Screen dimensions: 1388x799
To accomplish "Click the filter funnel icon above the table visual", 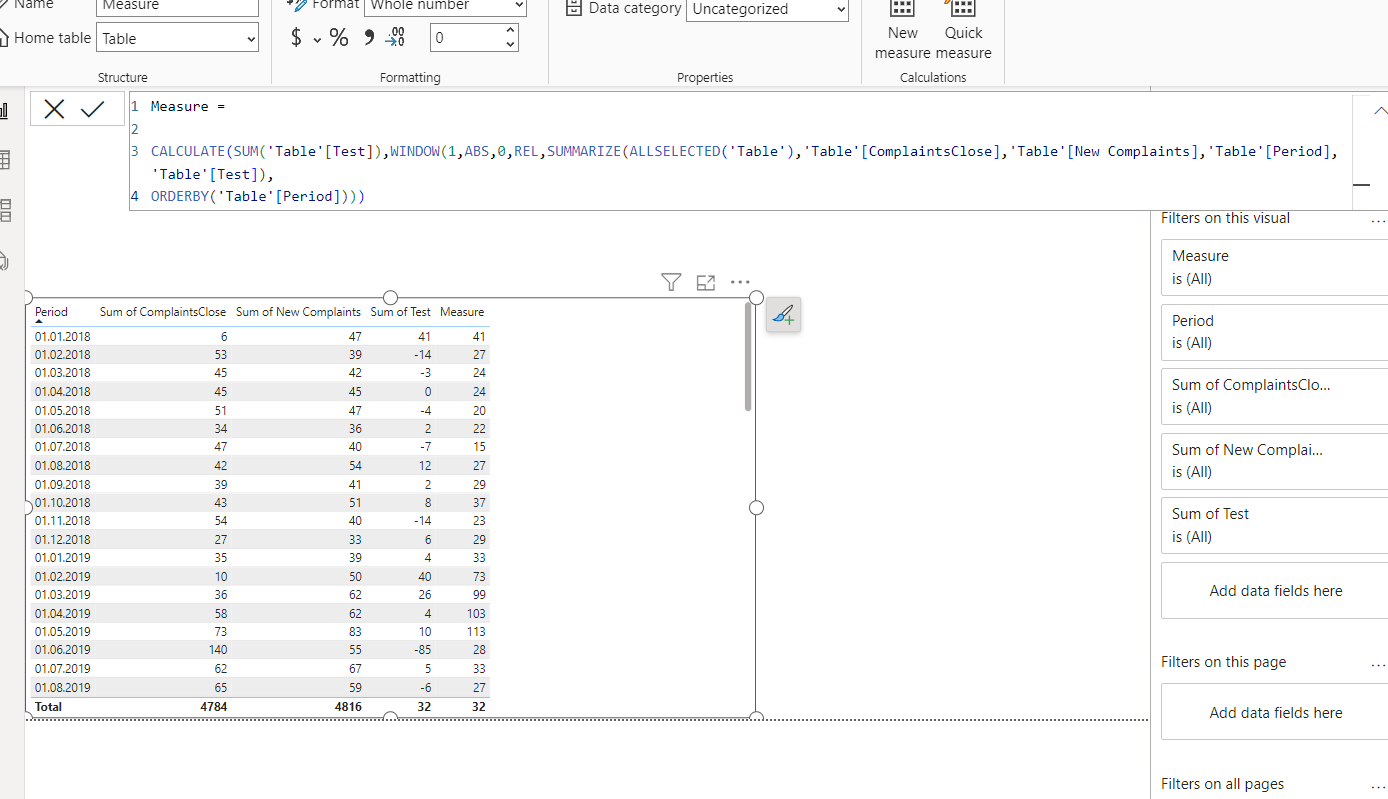I will click(671, 283).
